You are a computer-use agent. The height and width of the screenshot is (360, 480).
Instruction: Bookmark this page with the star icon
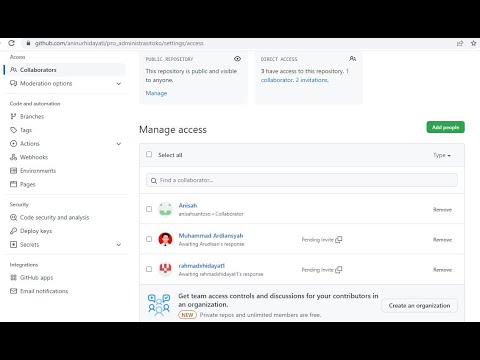click(473, 43)
